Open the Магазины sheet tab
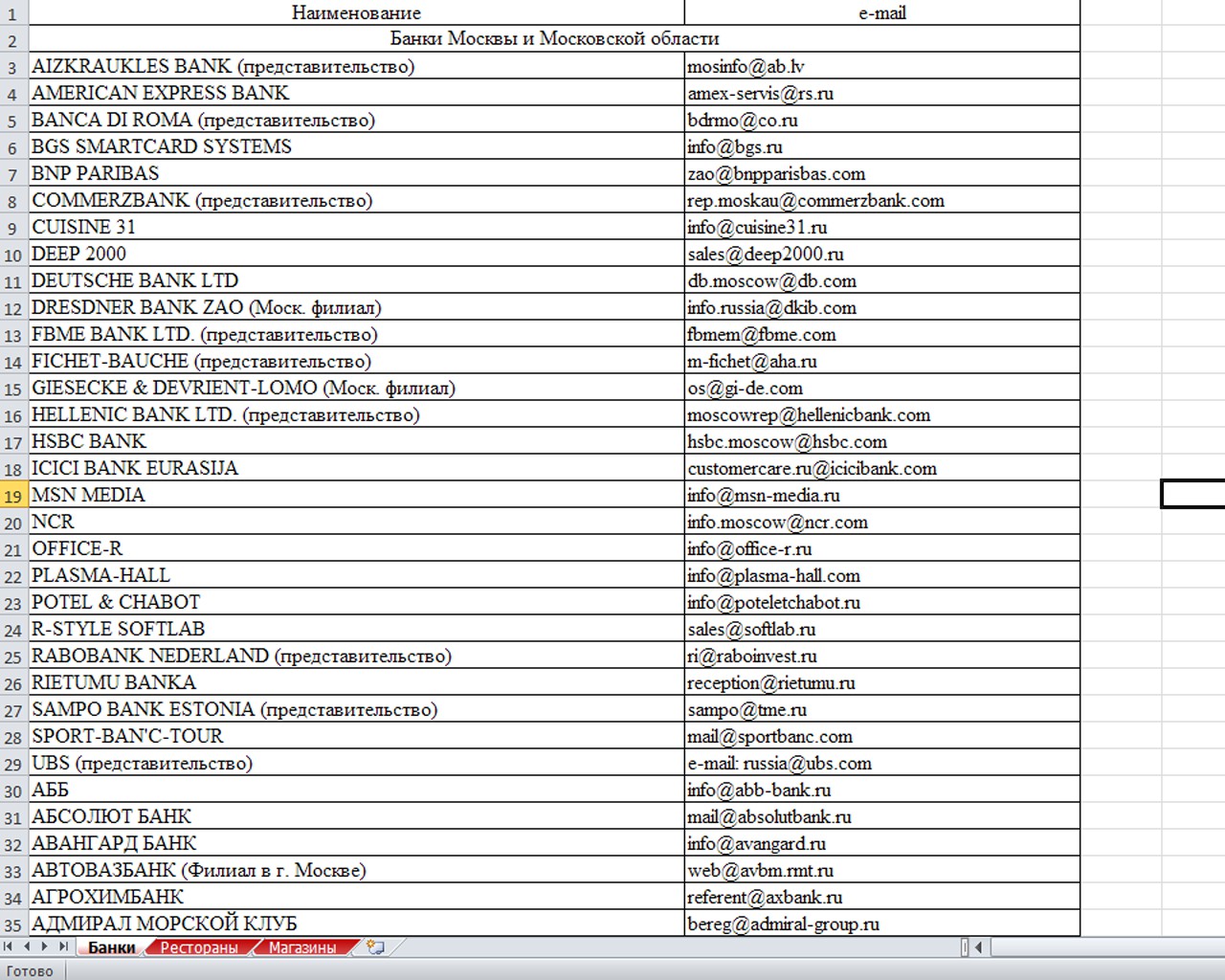 click(x=302, y=947)
